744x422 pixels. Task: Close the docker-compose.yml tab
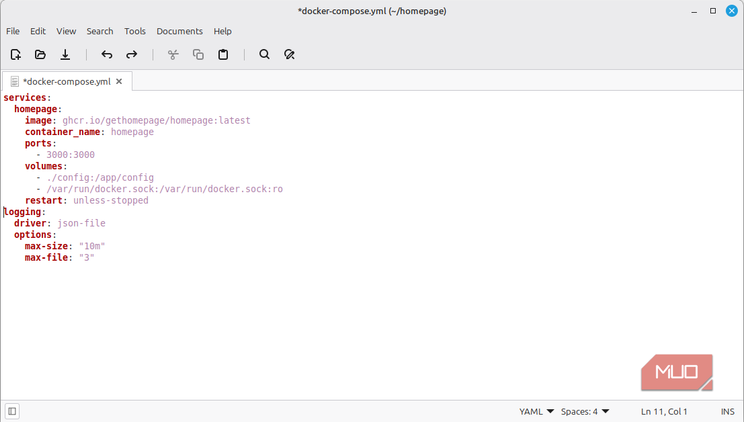pos(119,82)
